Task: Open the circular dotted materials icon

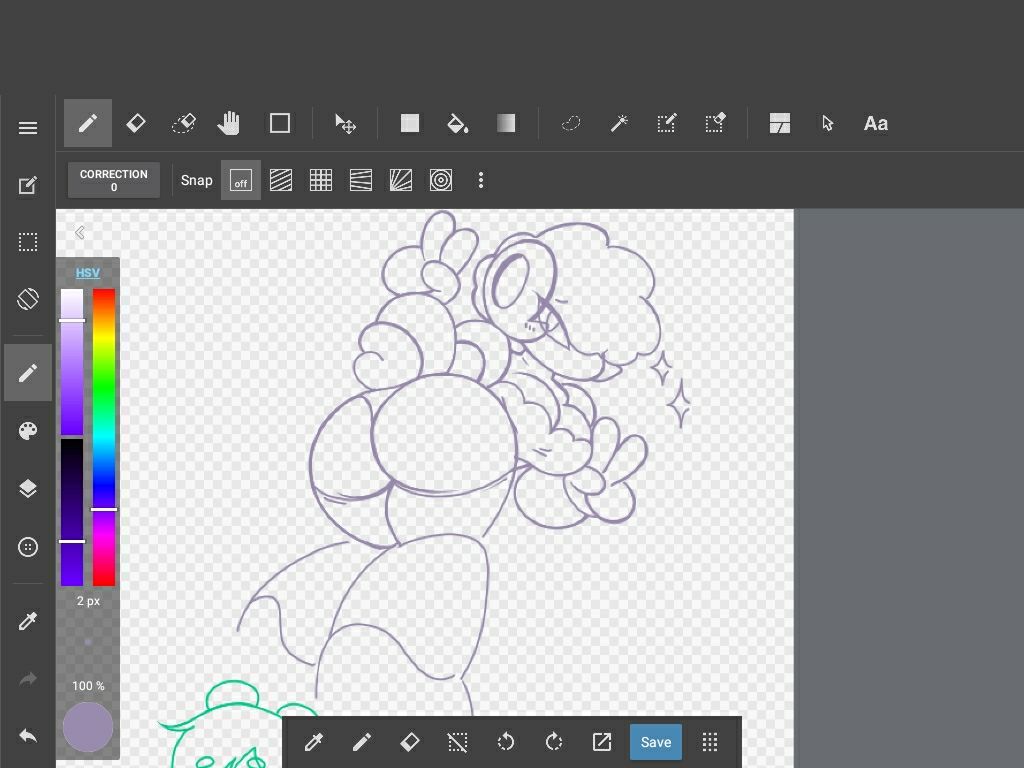Action: point(27,547)
